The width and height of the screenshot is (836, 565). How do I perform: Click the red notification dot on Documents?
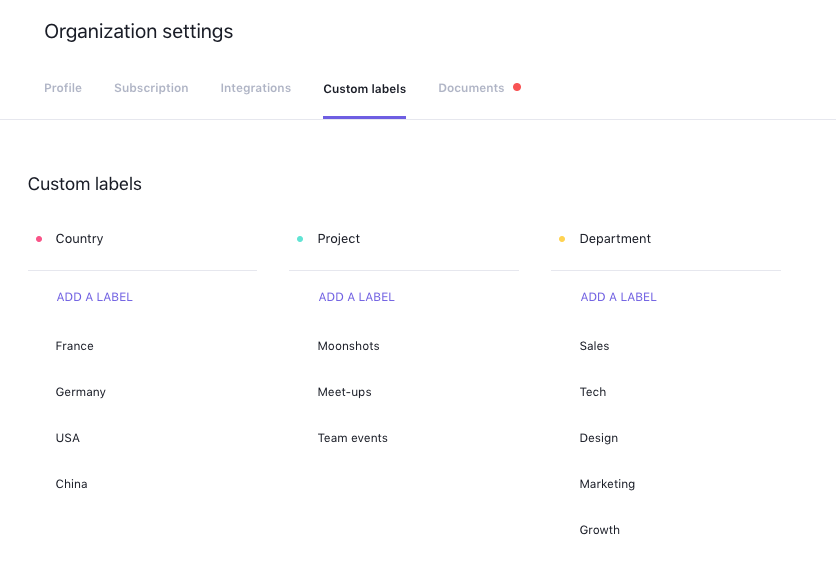coord(517,87)
